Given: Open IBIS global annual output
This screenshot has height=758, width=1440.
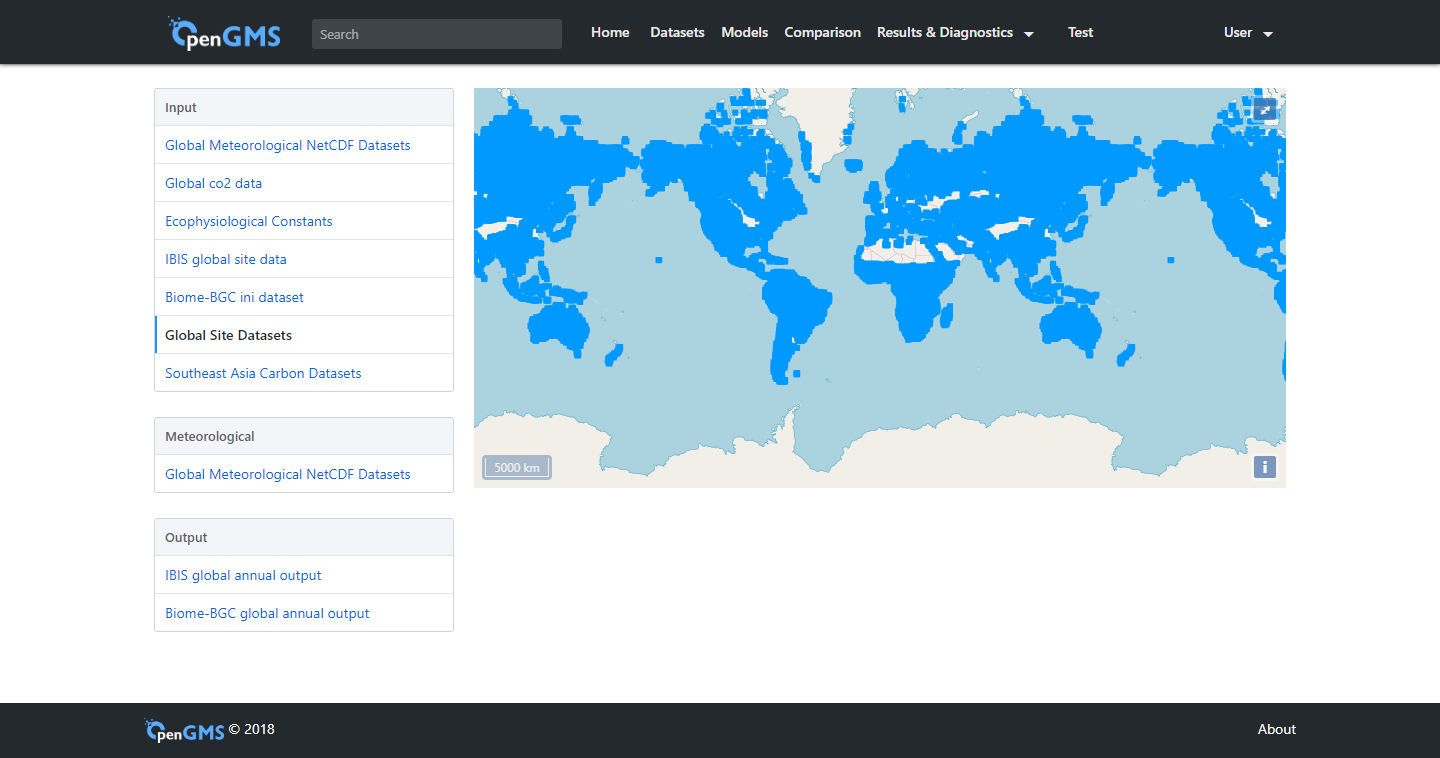Looking at the screenshot, I should tap(243, 575).
